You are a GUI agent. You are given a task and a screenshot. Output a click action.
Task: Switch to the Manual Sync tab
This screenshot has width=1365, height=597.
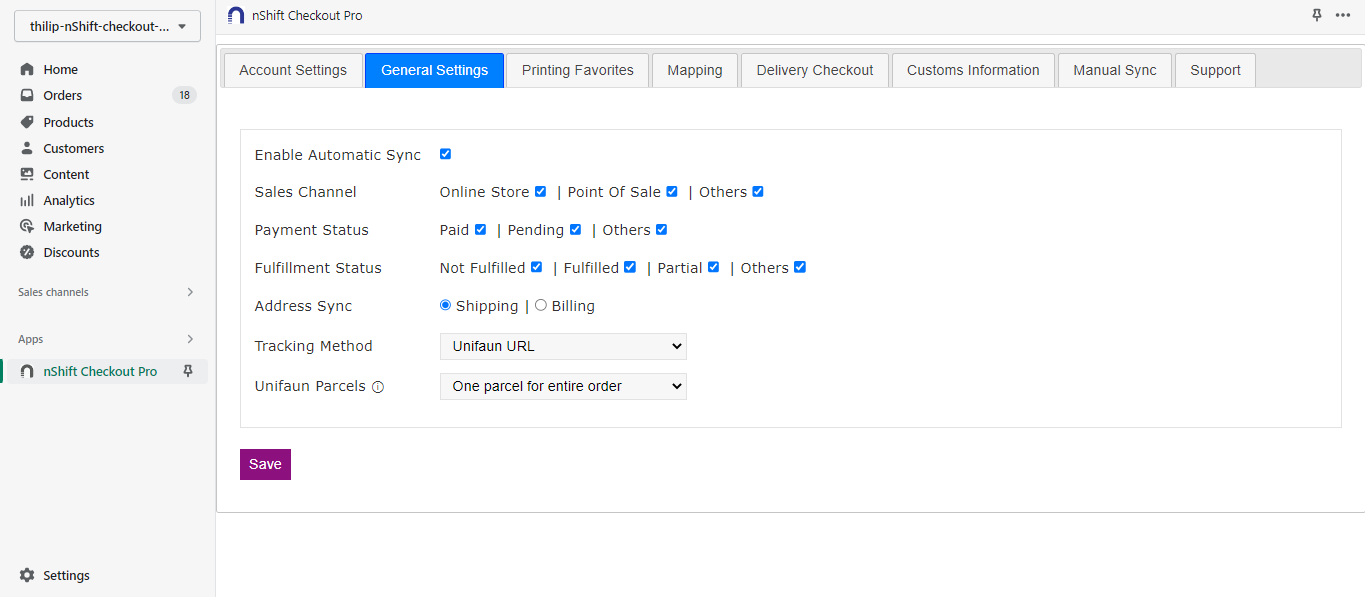[x=1115, y=70]
